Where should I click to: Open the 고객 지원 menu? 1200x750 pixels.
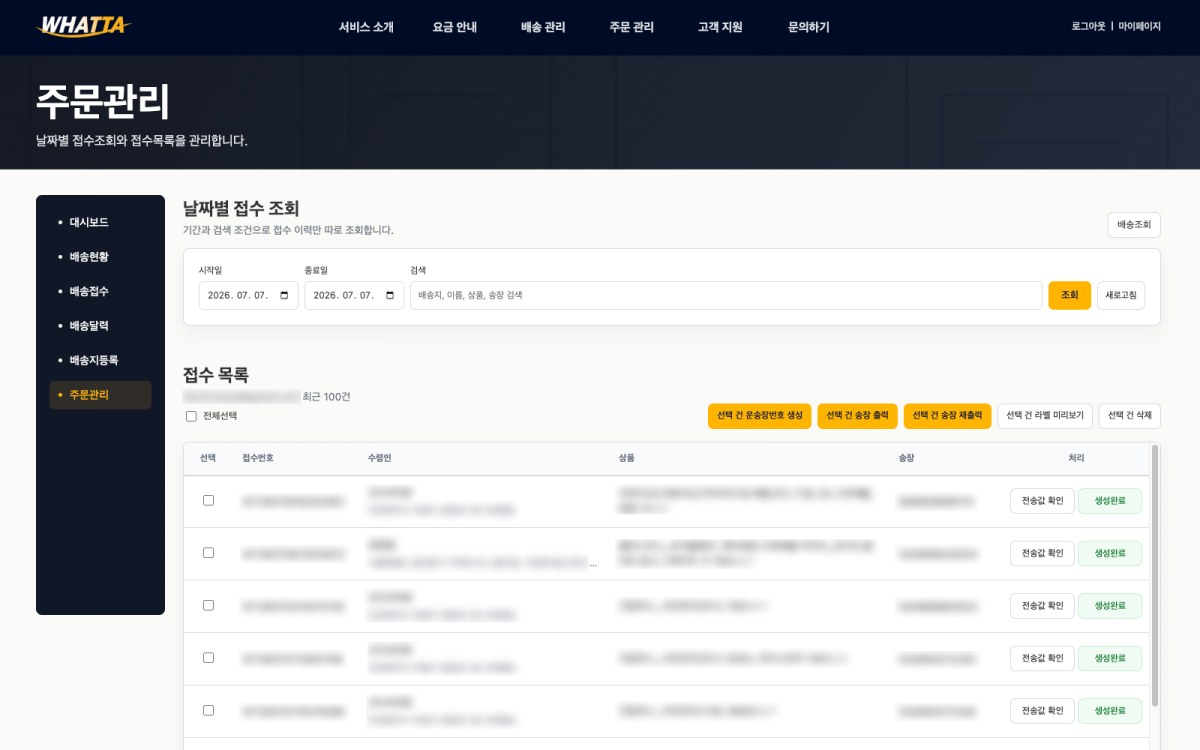(720, 27)
